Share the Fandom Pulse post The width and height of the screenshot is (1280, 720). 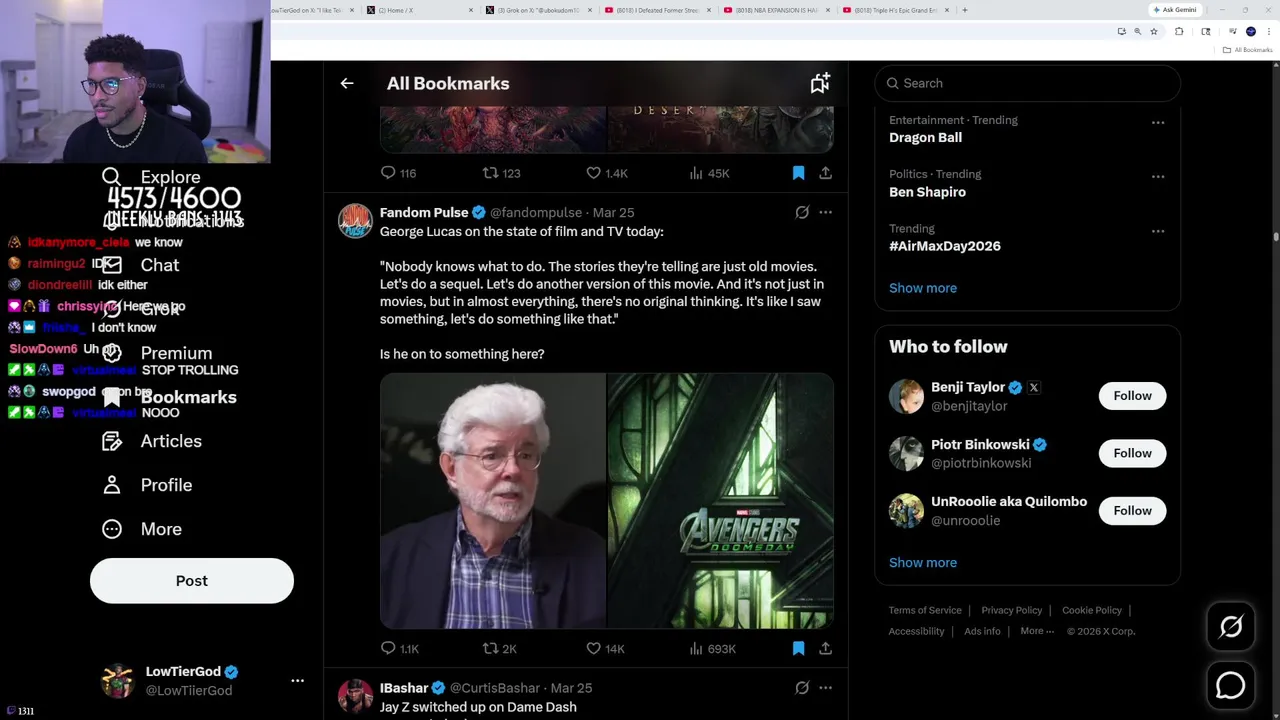[x=825, y=648]
